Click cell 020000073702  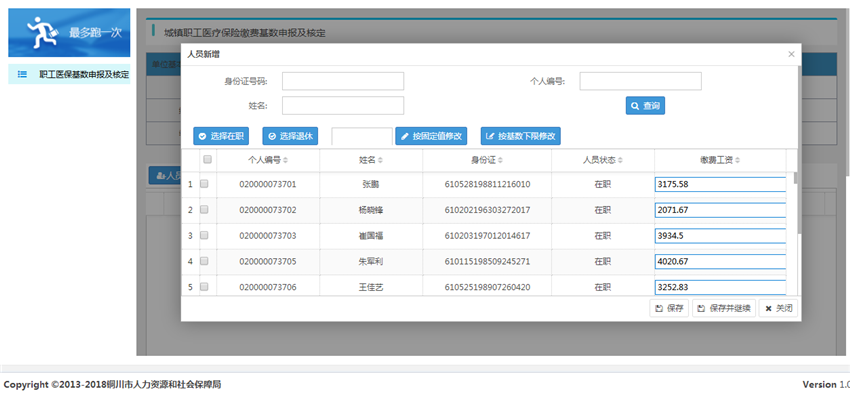268,210
